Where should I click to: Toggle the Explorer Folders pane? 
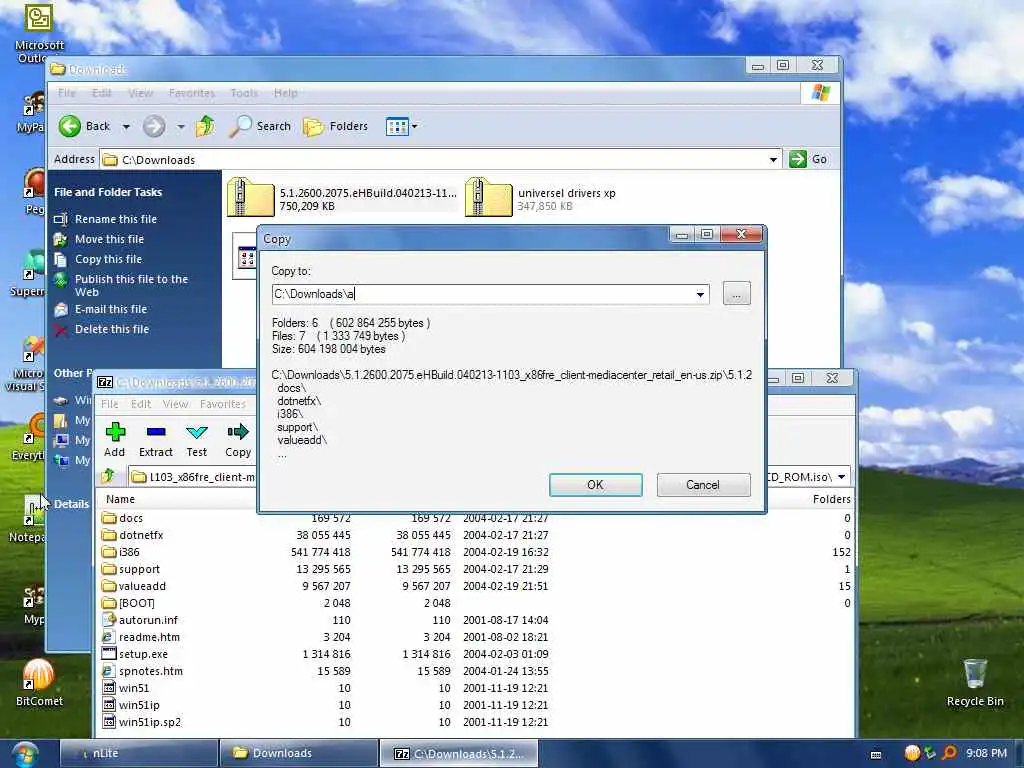click(x=336, y=126)
